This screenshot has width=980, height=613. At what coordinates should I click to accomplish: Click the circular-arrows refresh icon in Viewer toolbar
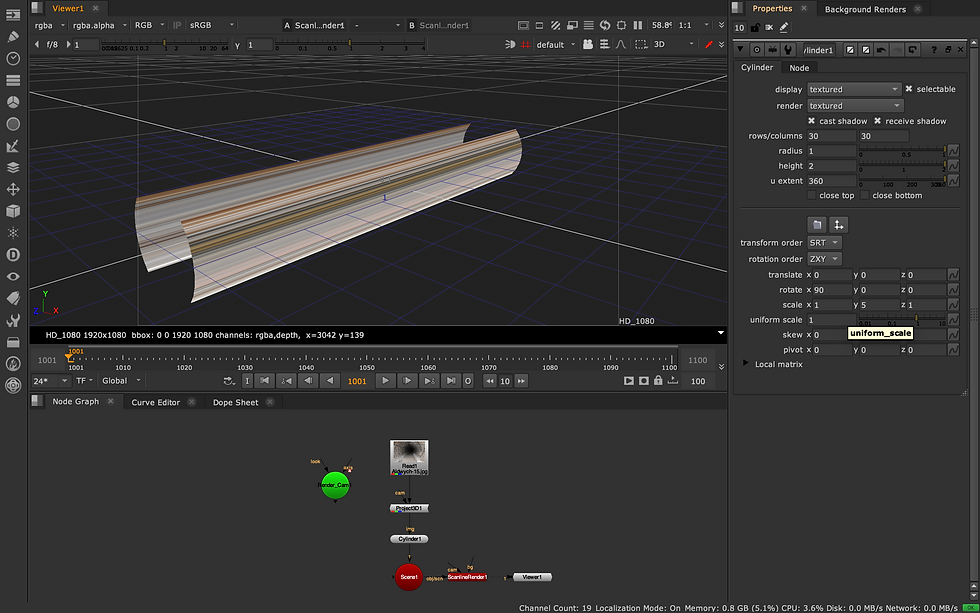click(x=604, y=26)
